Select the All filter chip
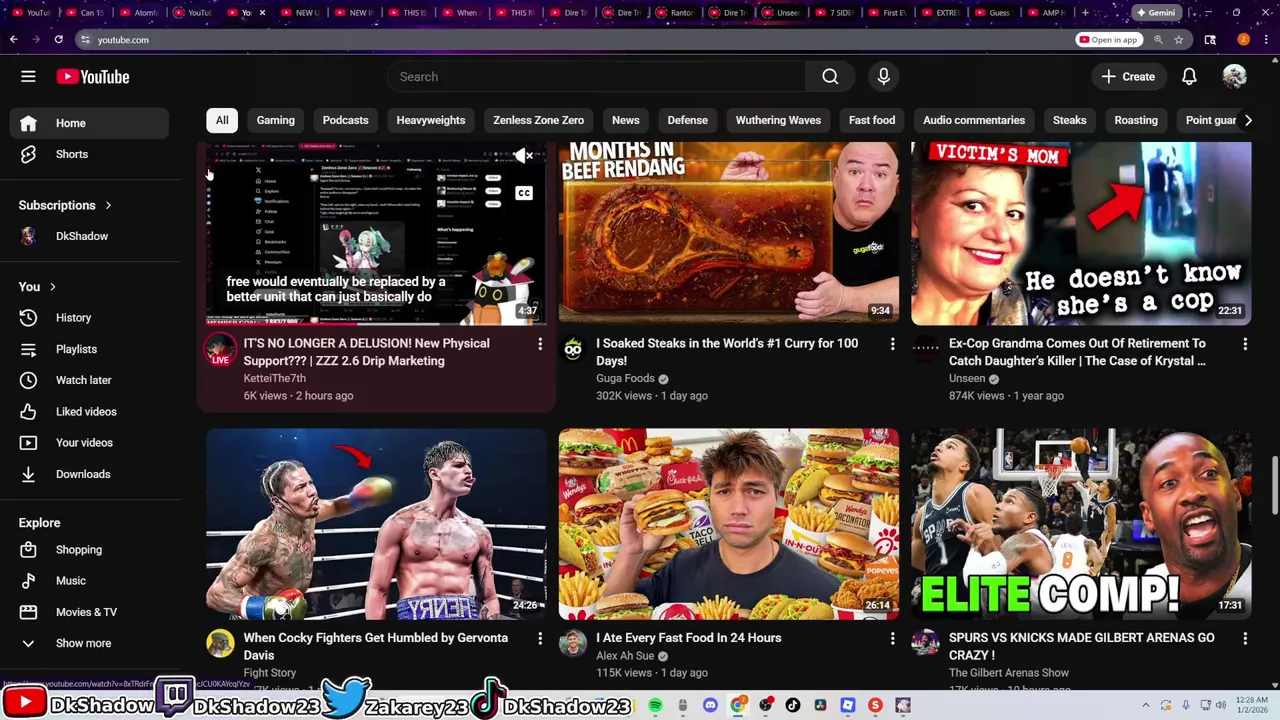This screenshot has height=720, width=1280. [222, 120]
